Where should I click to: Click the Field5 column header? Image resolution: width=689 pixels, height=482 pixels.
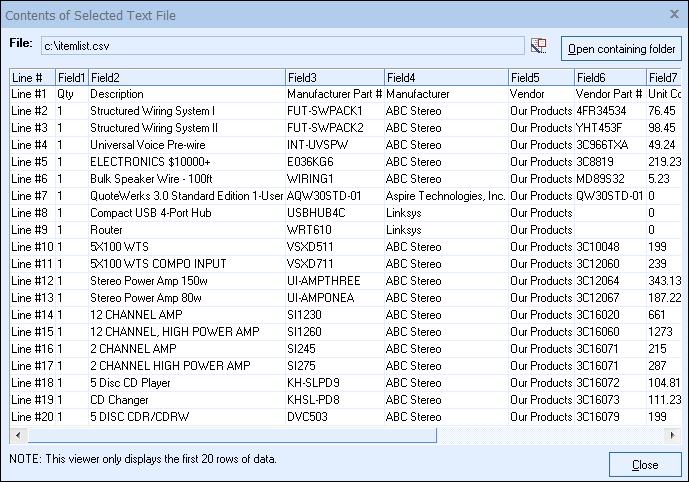point(540,77)
